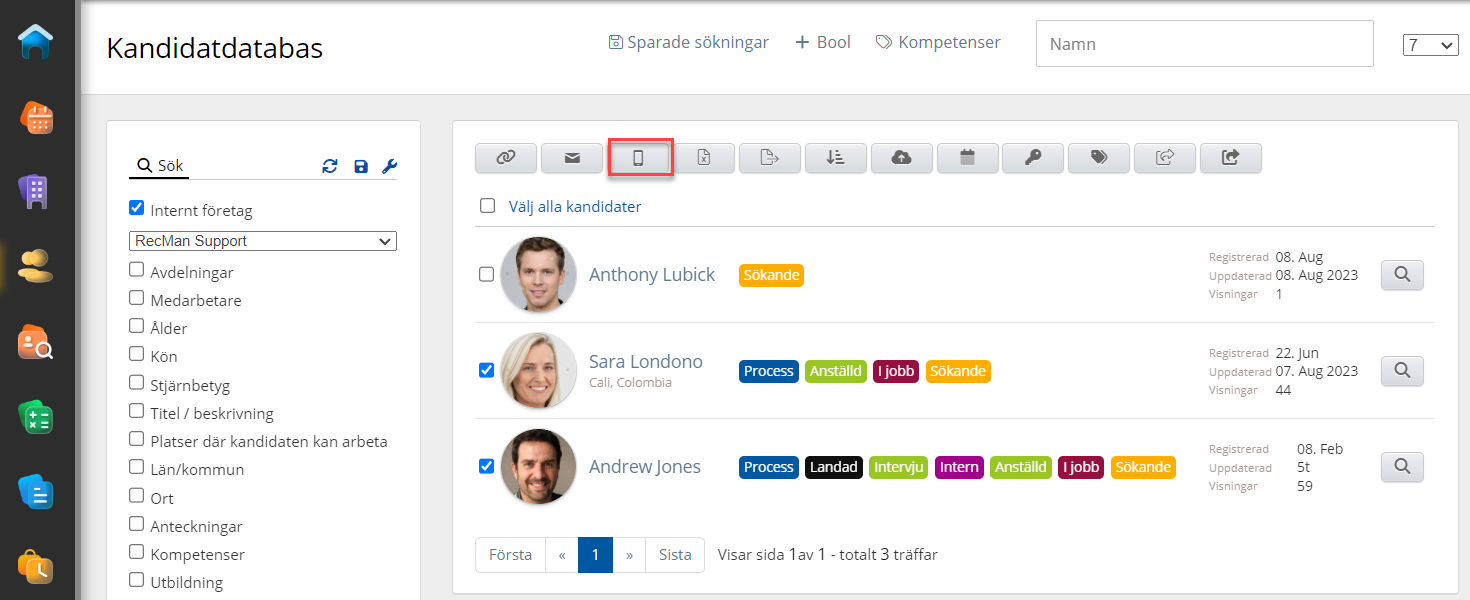Image resolution: width=1470 pixels, height=600 pixels.
Task: Open Sara Londono's candidate profile name link
Action: [645, 361]
